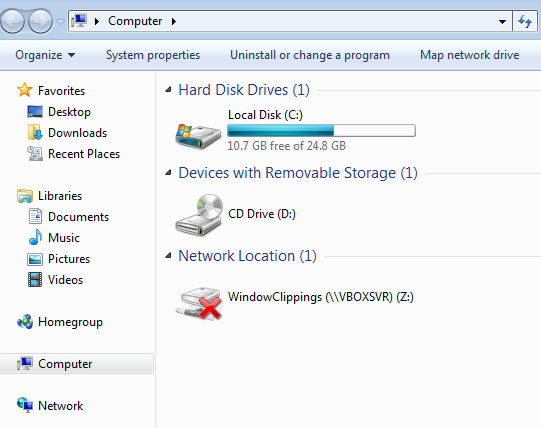
Task: Collapse the Hard Disk Drives group
Action: click(168, 90)
